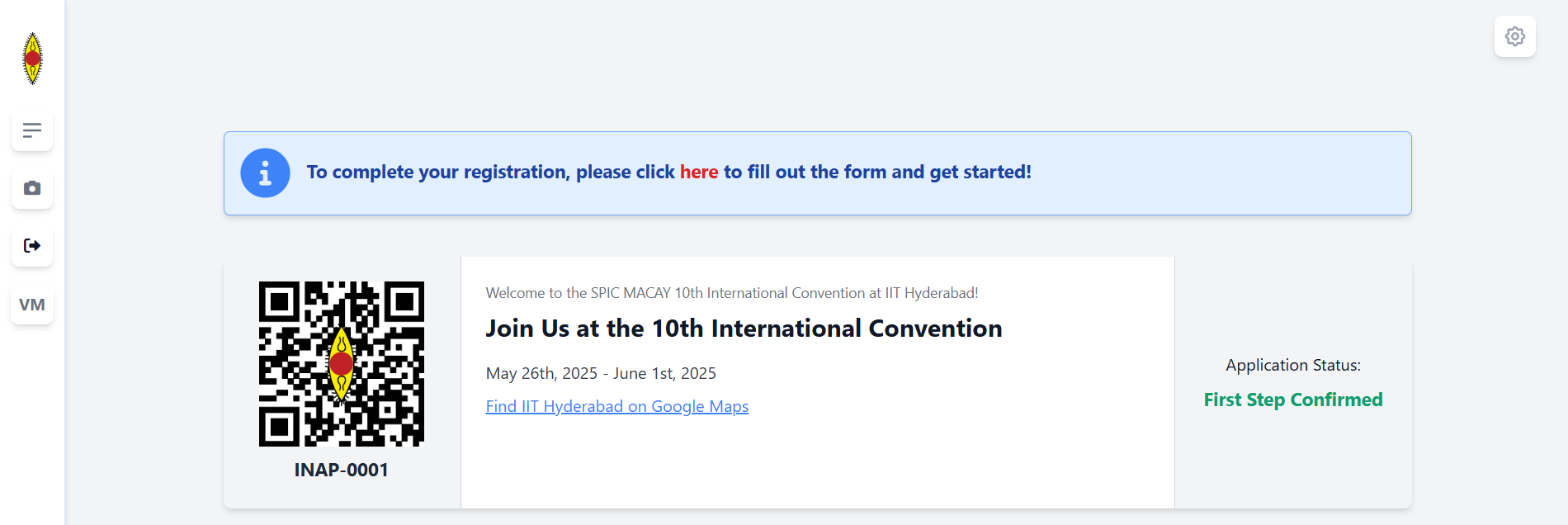Click the "Join Us at the 10th International Convention" heading
The width and height of the screenshot is (1568, 525).
744,329
